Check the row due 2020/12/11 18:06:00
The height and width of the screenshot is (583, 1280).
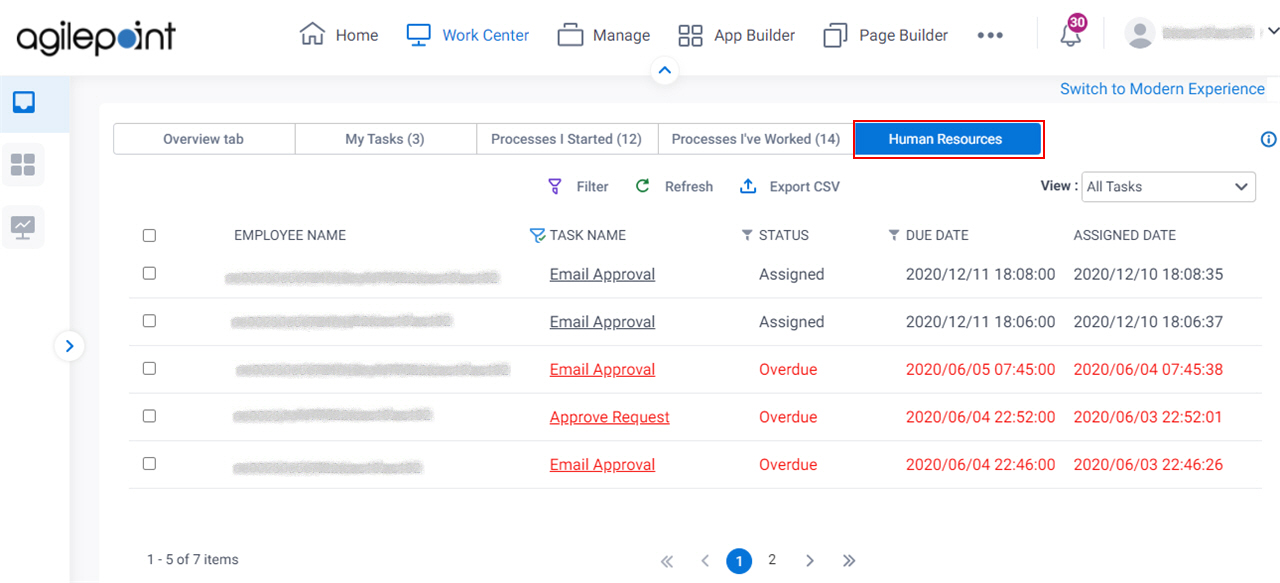pyautogui.click(x=149, y=321)
